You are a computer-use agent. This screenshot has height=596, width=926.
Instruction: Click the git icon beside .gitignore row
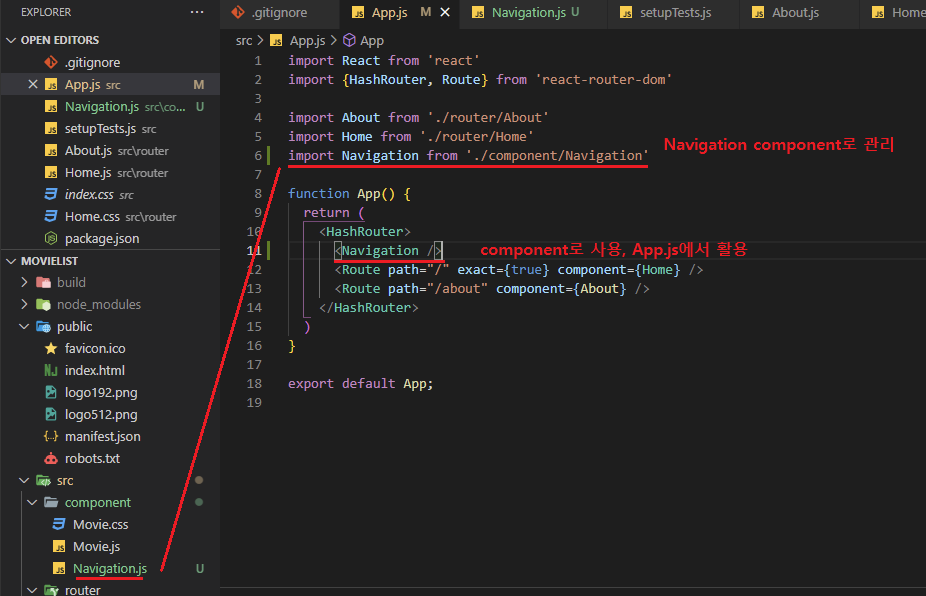51,62
